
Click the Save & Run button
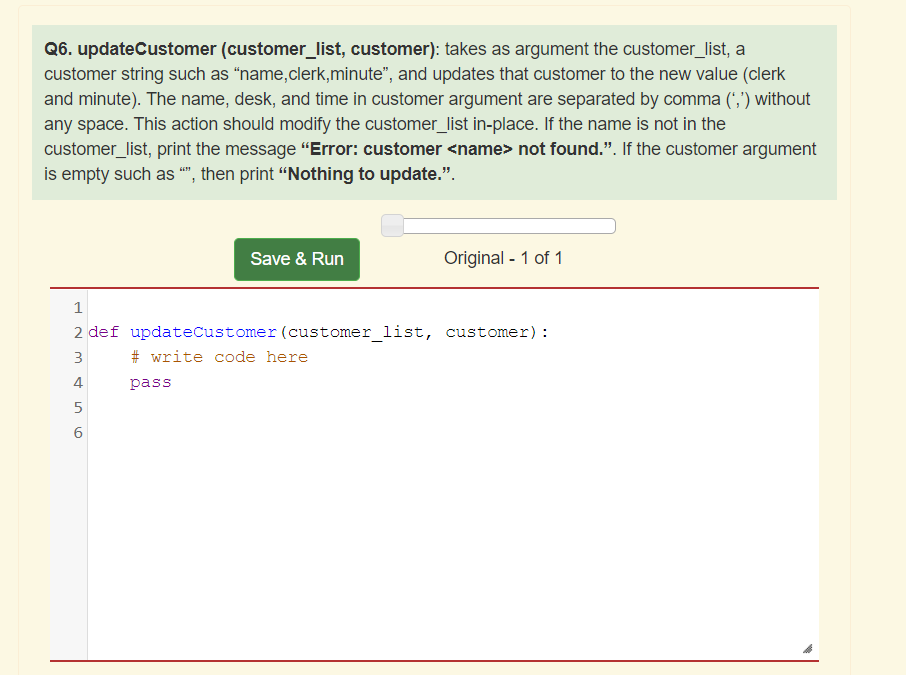click(x=296, y=258)
